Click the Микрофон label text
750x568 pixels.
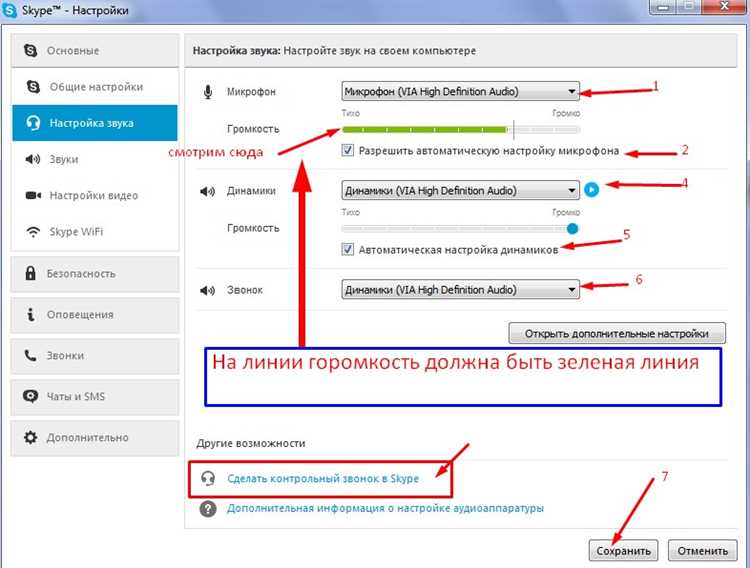pos(251,92)
